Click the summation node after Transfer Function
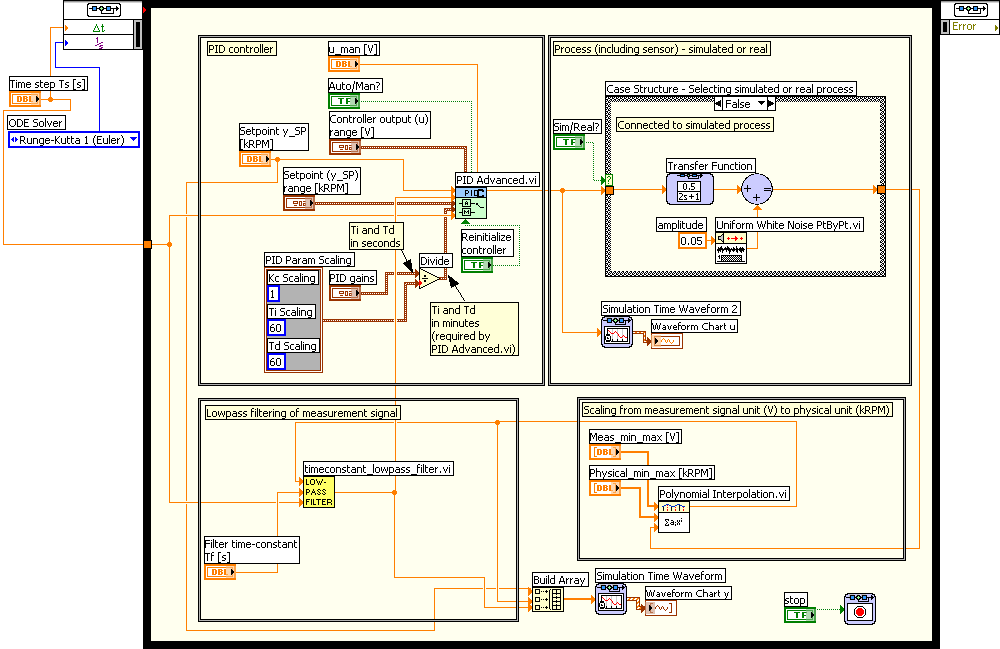The height and width of the screenshot is (649, 1000). (x=757, y=189)
